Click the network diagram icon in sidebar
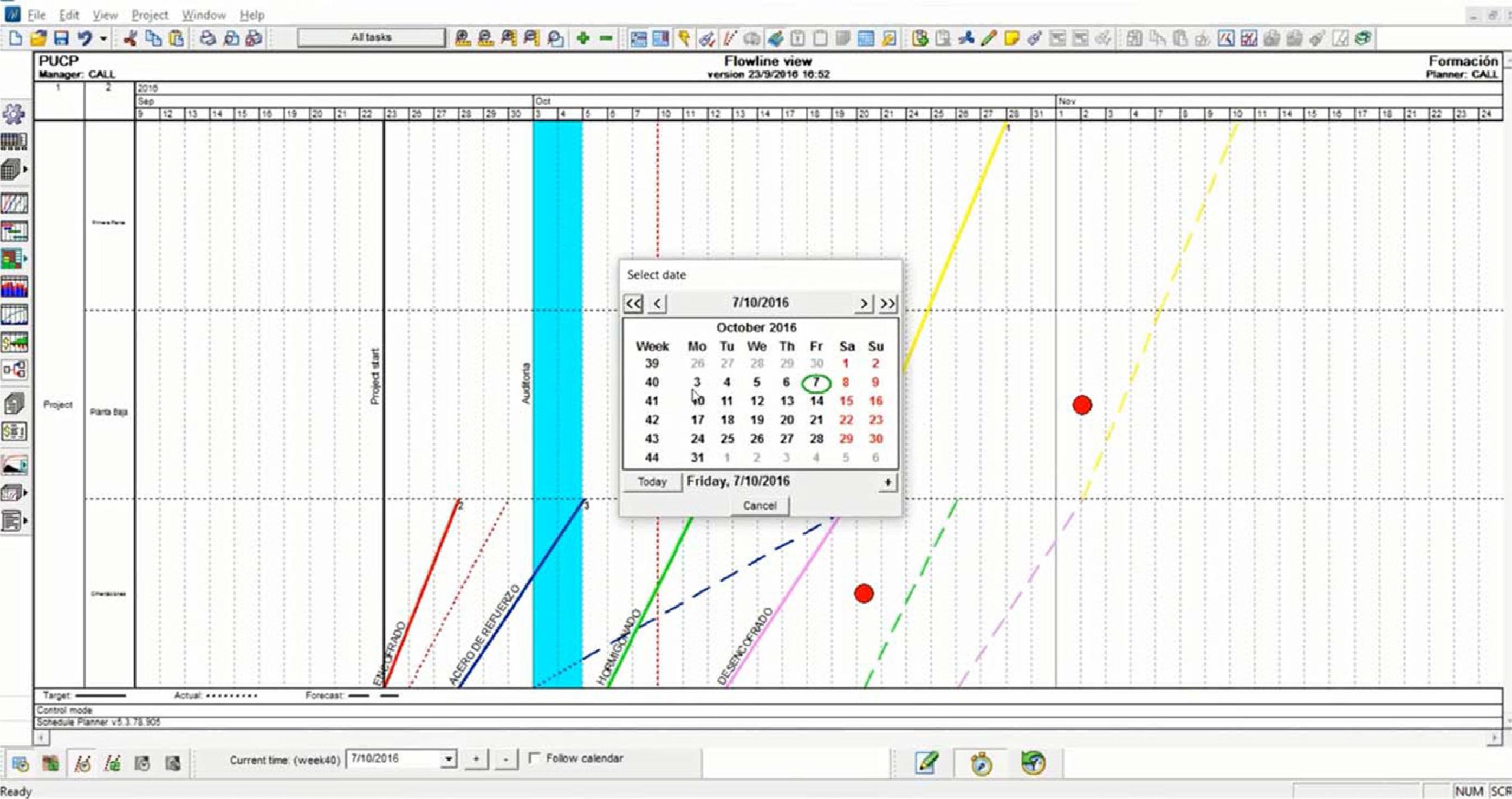 point(14,370)
